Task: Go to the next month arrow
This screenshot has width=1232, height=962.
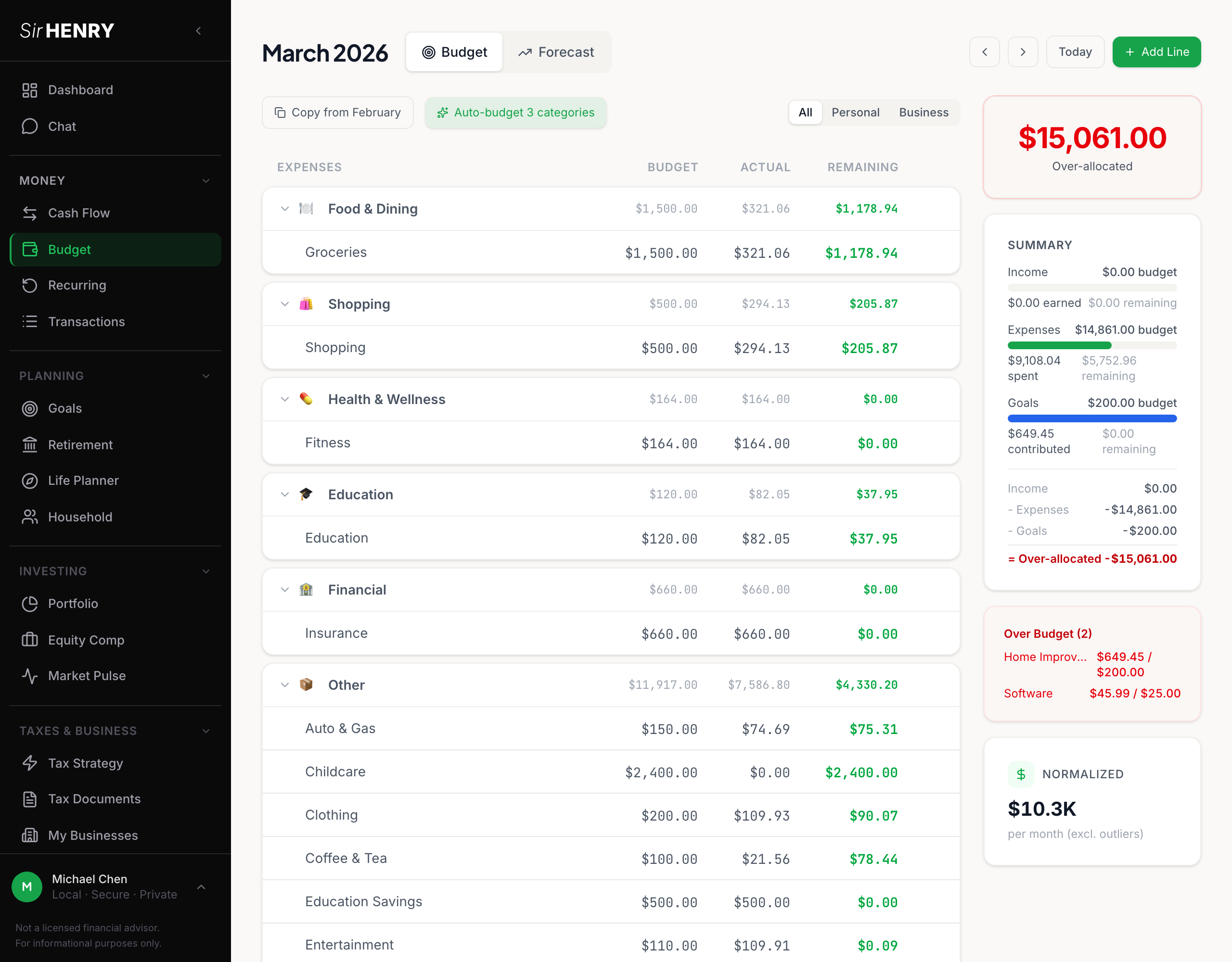Action: pyautogui.click(x=1023, y=52)
